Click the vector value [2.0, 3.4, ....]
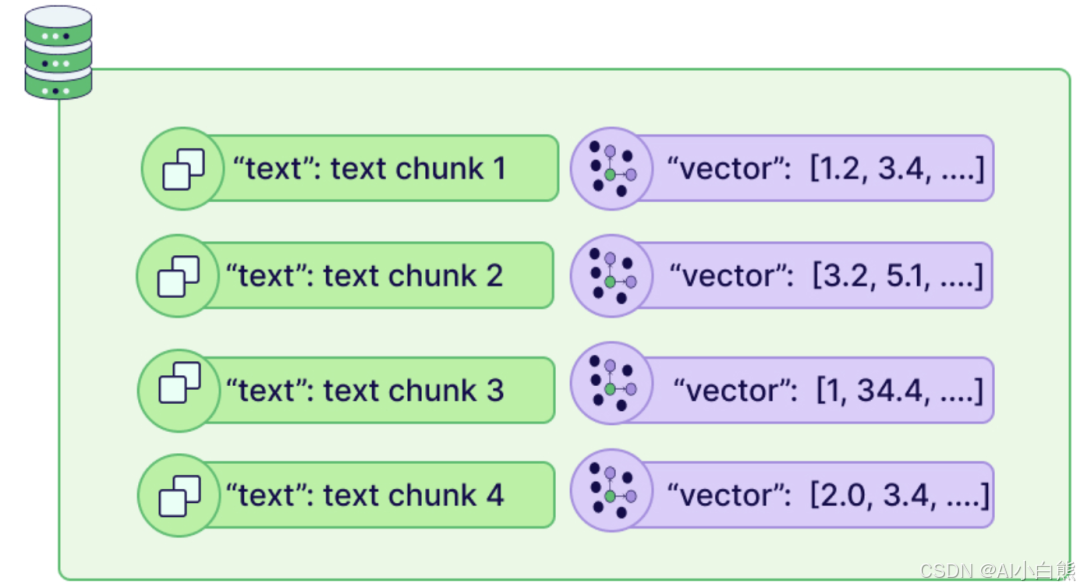Viewport: 1080px width, 588px height. click(x=899, y=495)
